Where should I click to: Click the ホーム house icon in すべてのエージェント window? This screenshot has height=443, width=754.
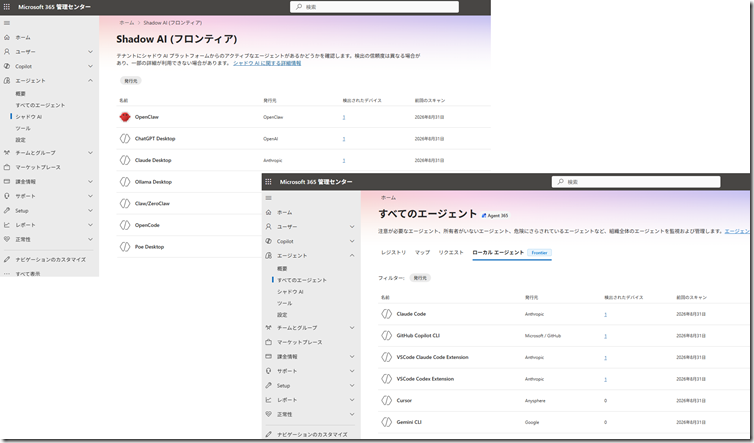click(x=268, y=212)
